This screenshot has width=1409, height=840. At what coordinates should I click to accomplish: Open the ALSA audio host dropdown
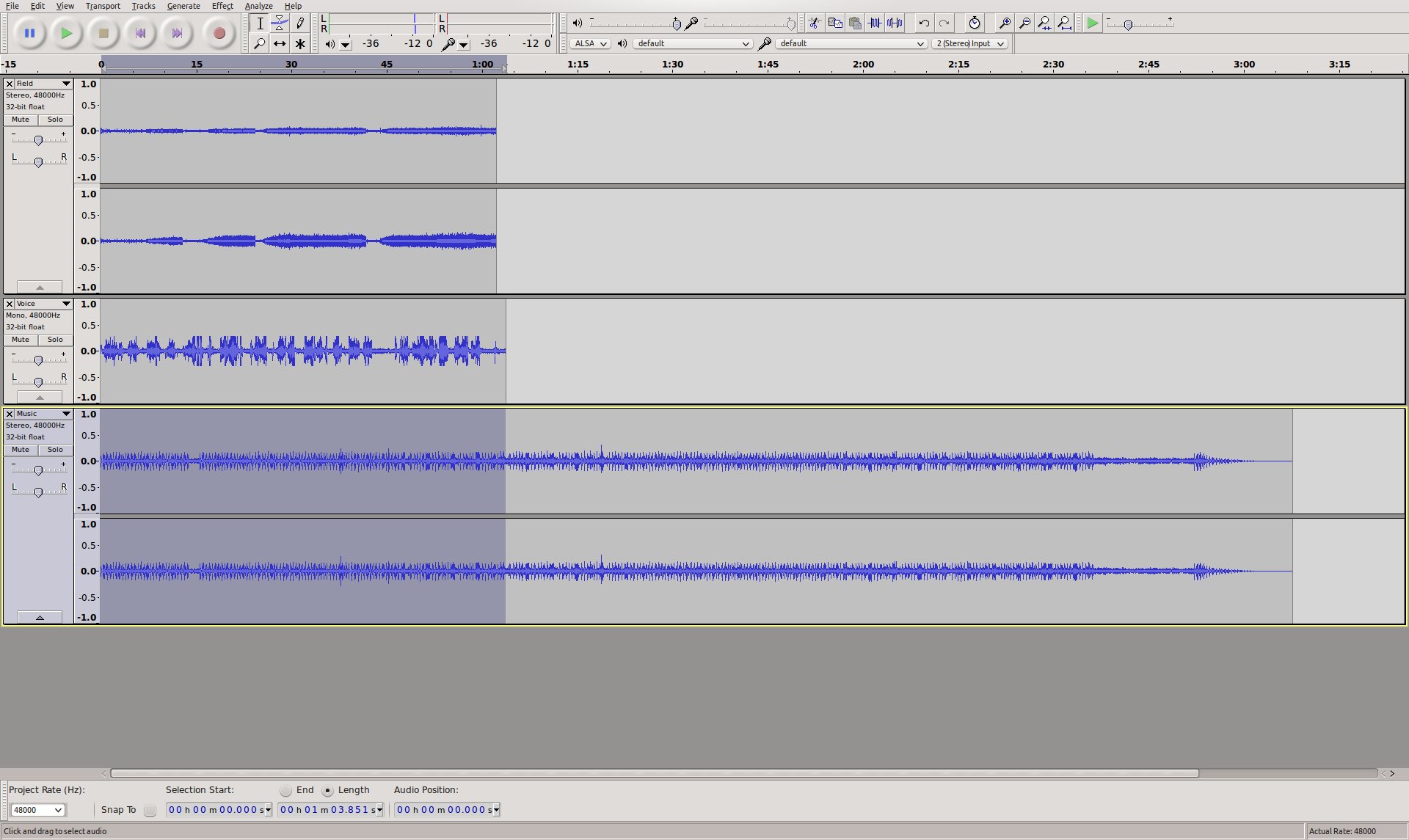pos(590,43)
